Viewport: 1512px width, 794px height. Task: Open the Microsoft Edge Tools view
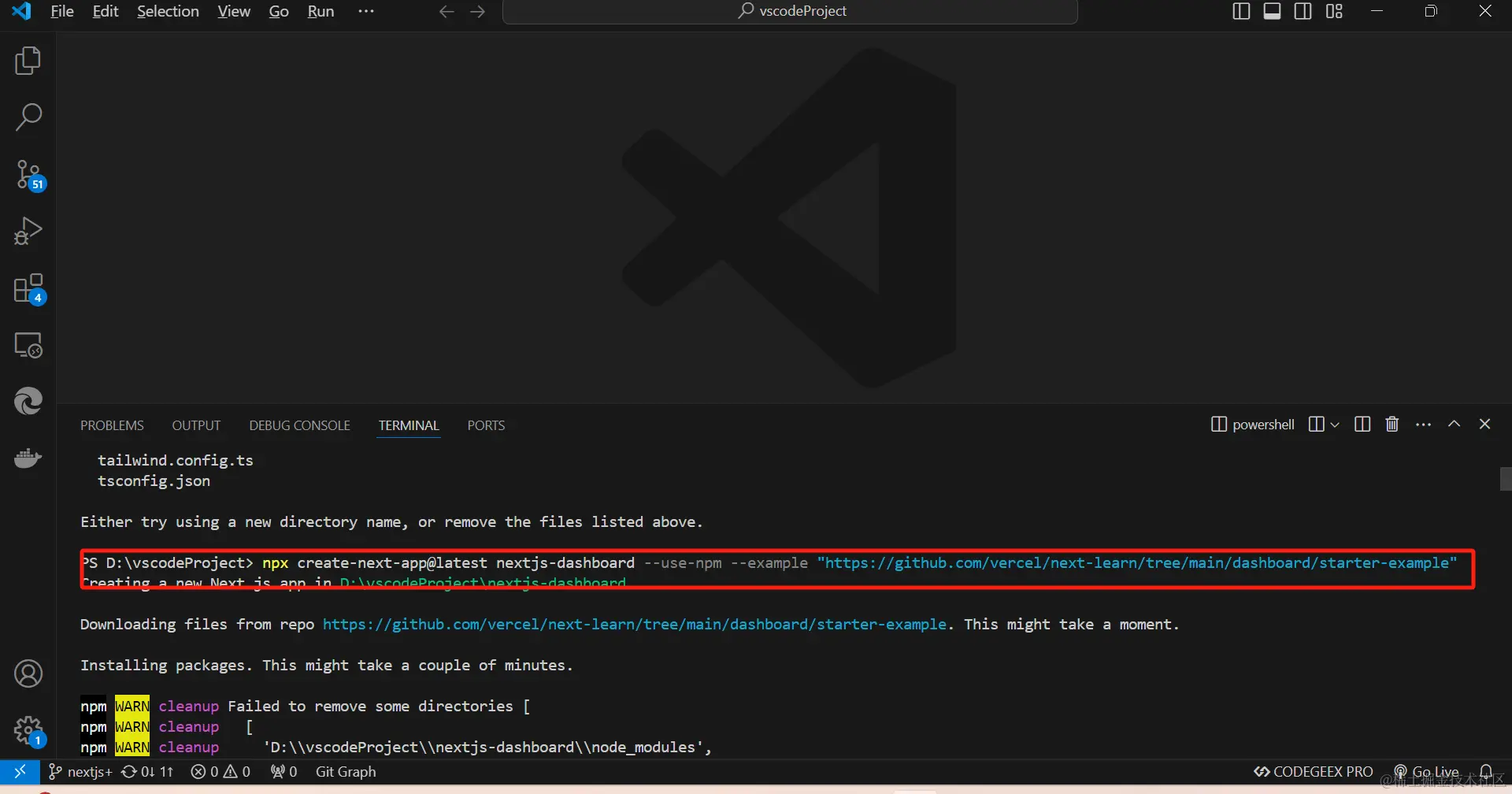pos(28,401)
